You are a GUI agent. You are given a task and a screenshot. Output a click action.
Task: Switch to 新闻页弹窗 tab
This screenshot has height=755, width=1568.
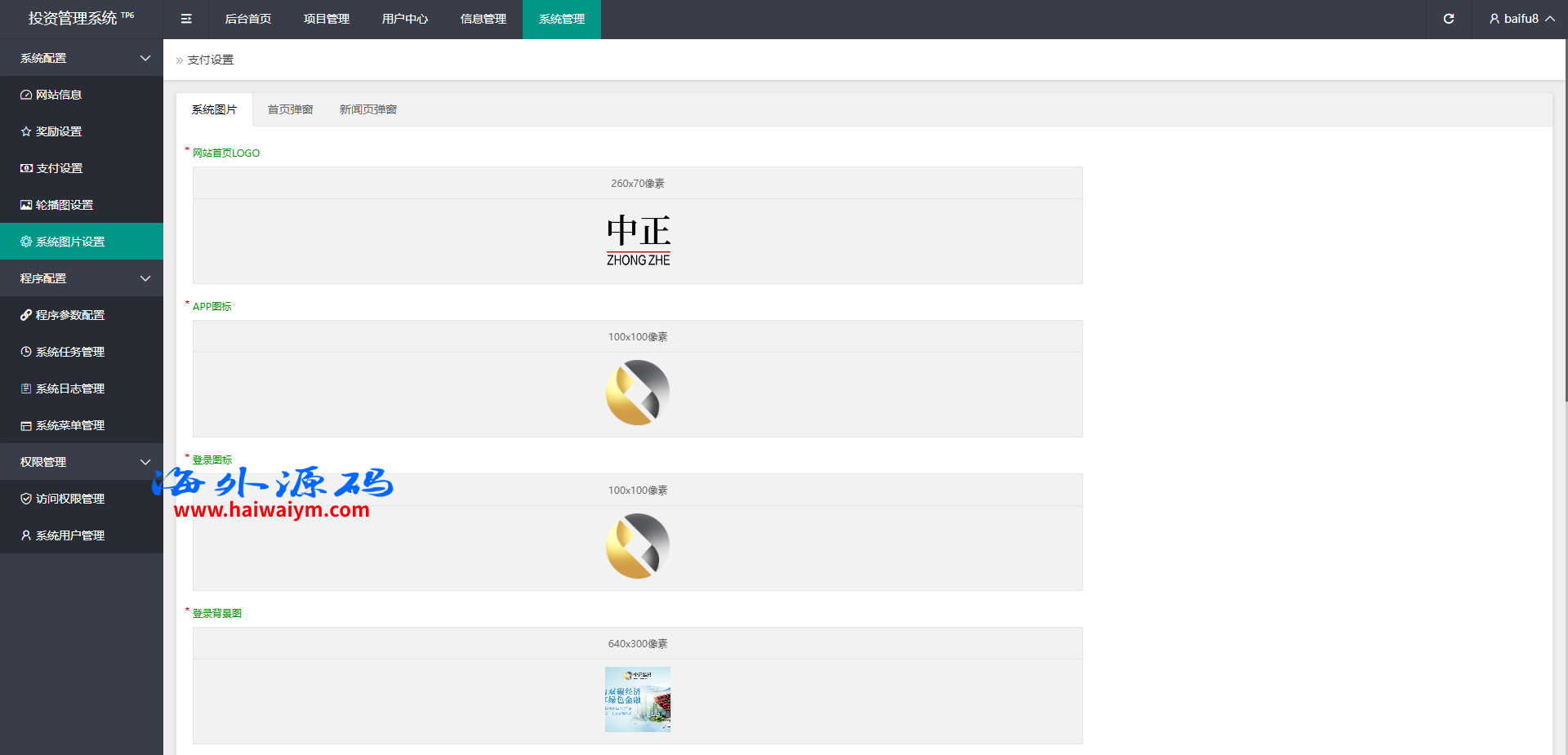click(x=367, y=109)
